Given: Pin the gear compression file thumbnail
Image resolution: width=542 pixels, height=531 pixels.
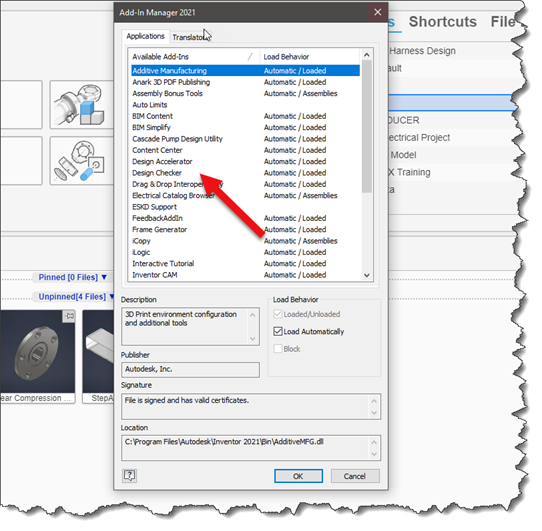Looking at the screenshot, I should pos(69,316).
